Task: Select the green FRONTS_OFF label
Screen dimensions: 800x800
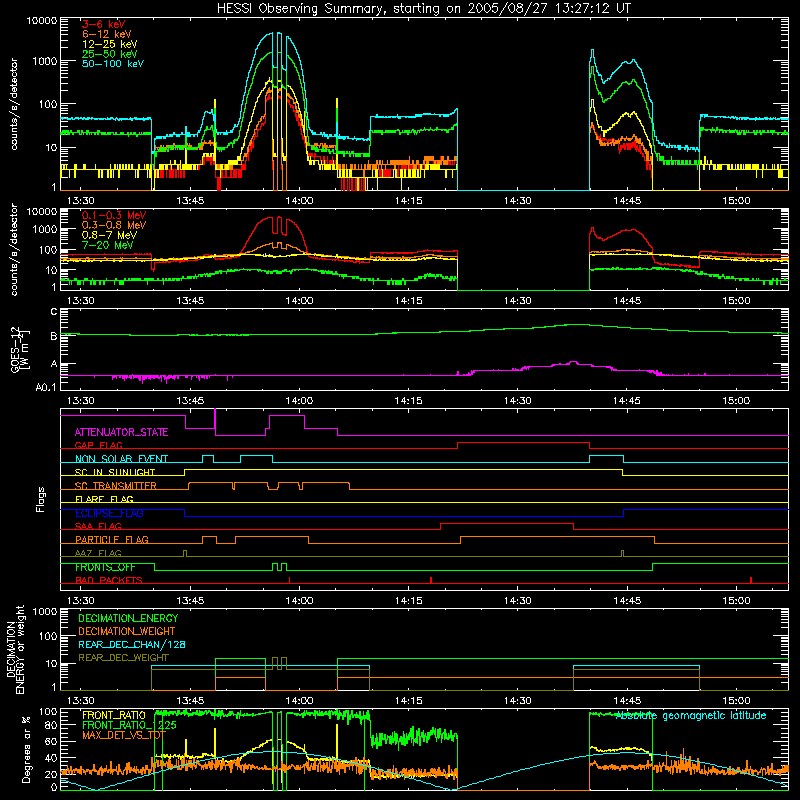Action: pyautogui.click(x=105, y=567)
